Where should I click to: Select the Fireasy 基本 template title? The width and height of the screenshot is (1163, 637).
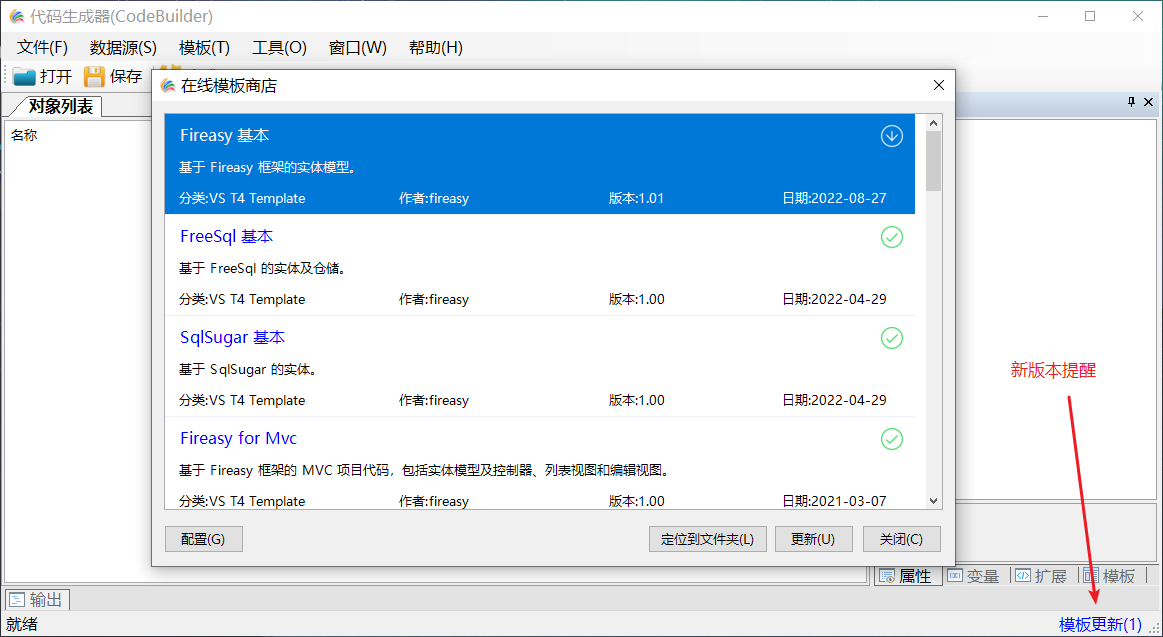[225, 136]
